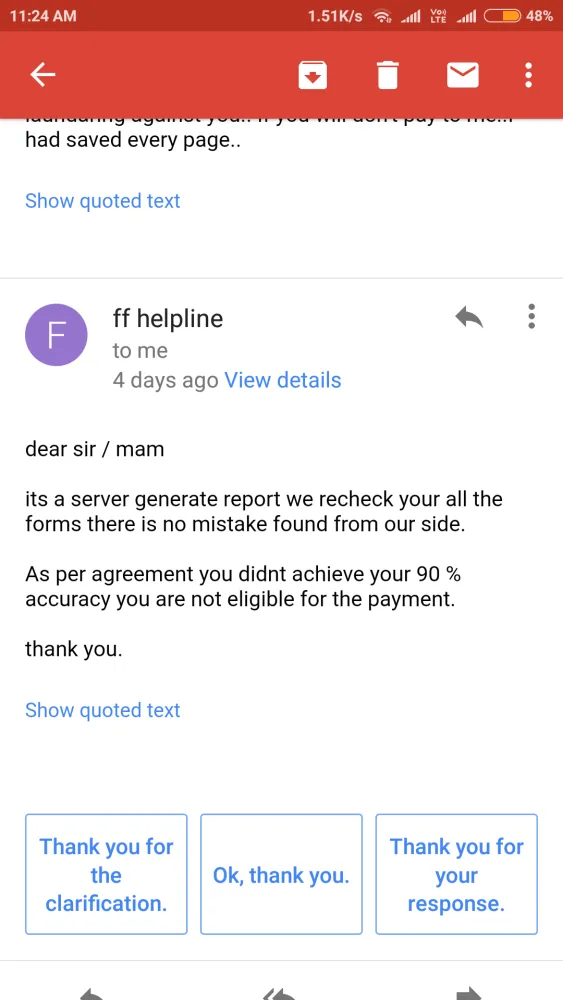This screenshot has height=1000, width=563.
Task: Tap the ff helpline sender name
Action: pos(168,318)
